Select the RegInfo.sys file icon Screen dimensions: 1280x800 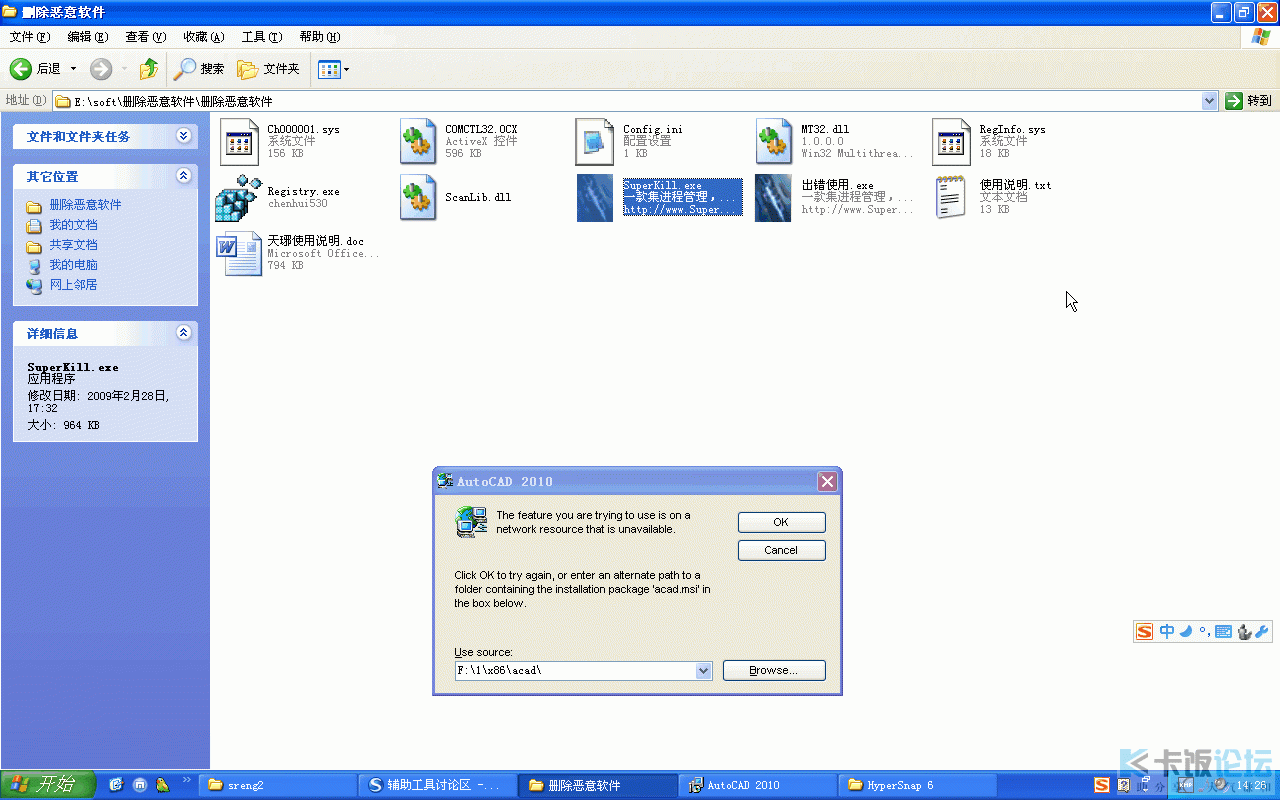[952, 142]
